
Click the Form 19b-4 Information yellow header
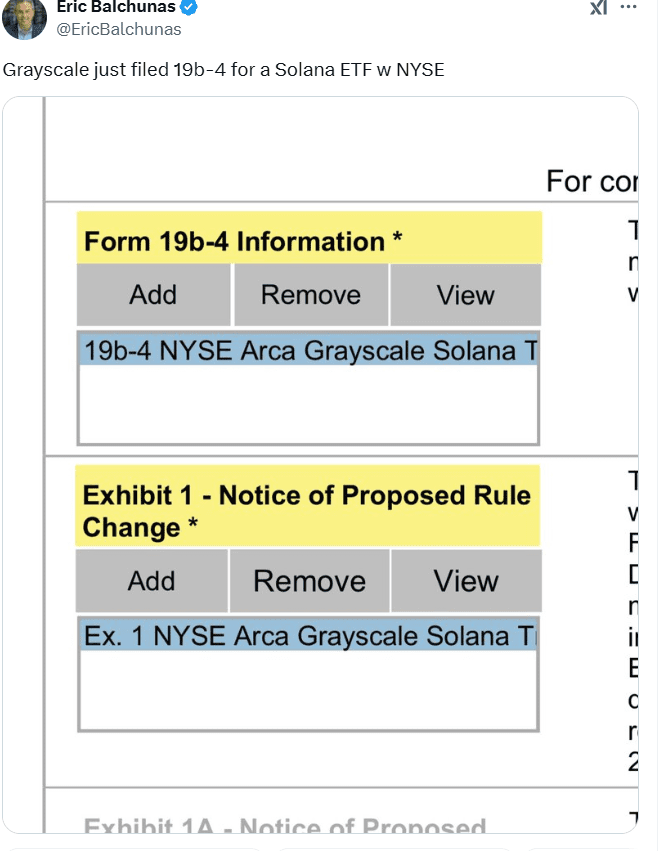pos(308,237)
